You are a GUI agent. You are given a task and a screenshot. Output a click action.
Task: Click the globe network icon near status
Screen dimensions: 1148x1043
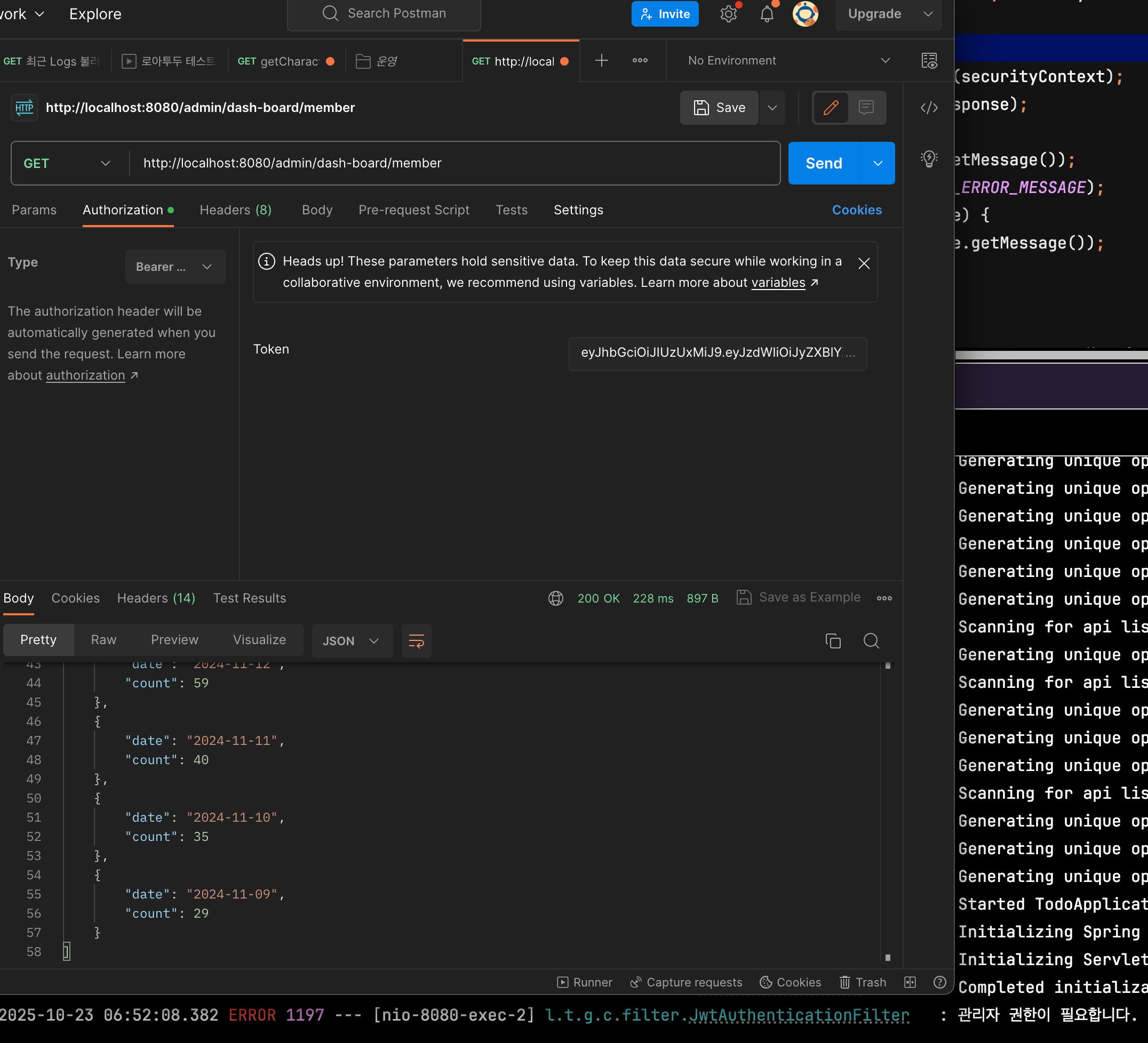(x=556, y=598)
